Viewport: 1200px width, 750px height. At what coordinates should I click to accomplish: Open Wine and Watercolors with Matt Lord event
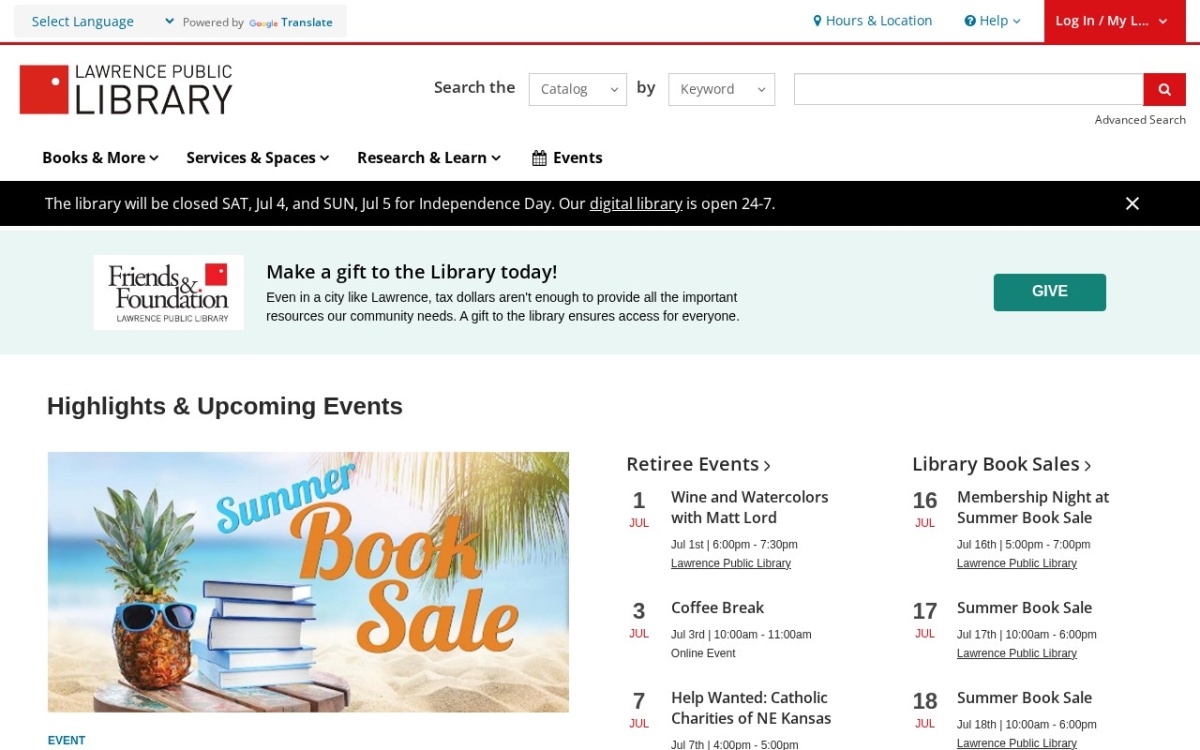[x=750, y=507]
